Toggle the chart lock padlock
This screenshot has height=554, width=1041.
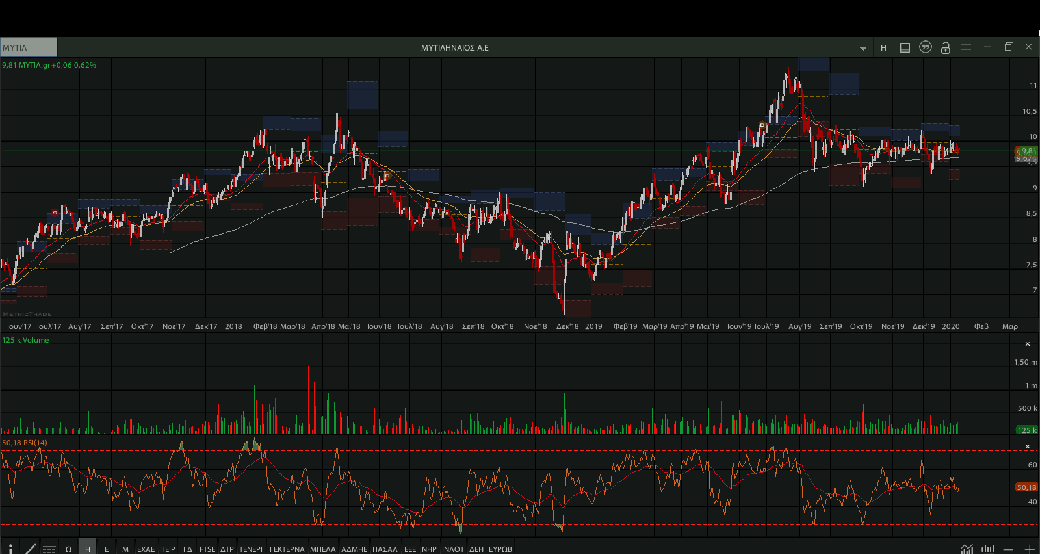[x=945, y=47]
